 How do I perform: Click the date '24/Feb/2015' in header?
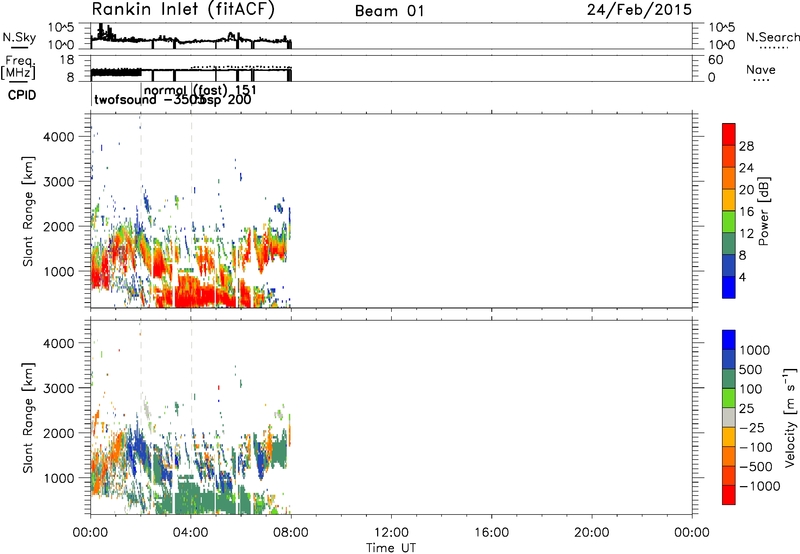639,9
